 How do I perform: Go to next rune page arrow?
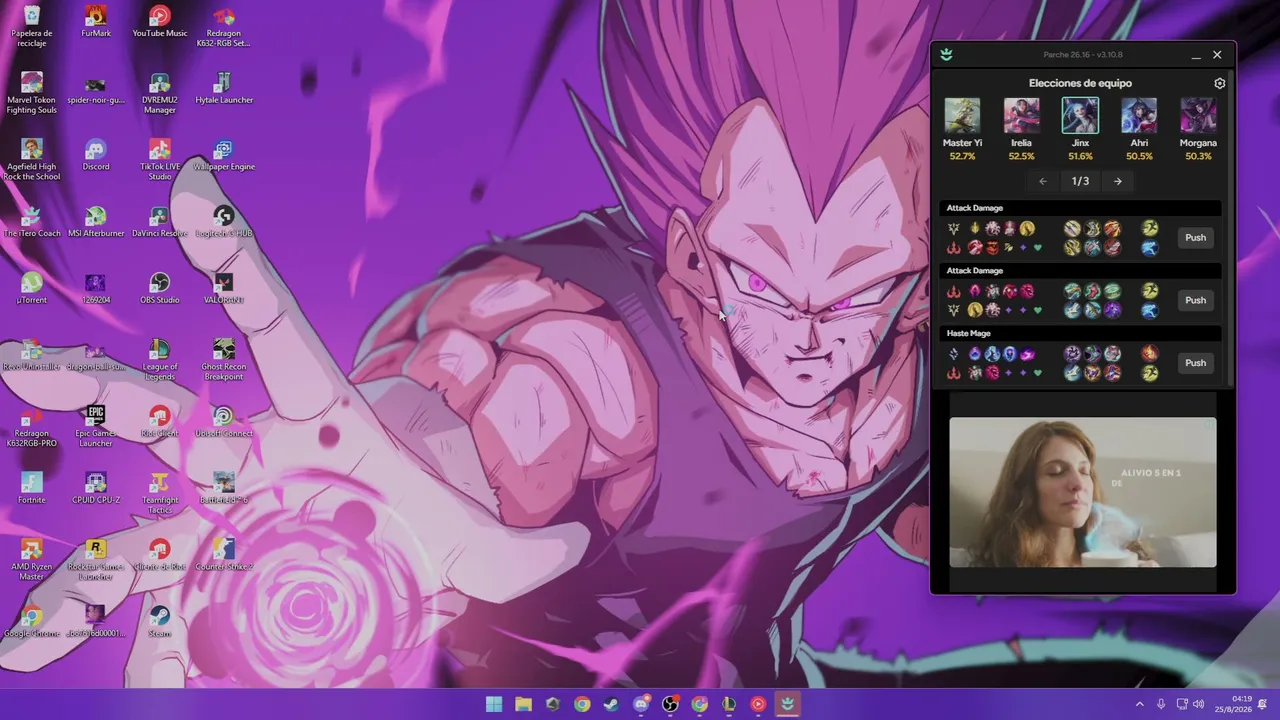pyautogui.click(x=1118, y=181)
